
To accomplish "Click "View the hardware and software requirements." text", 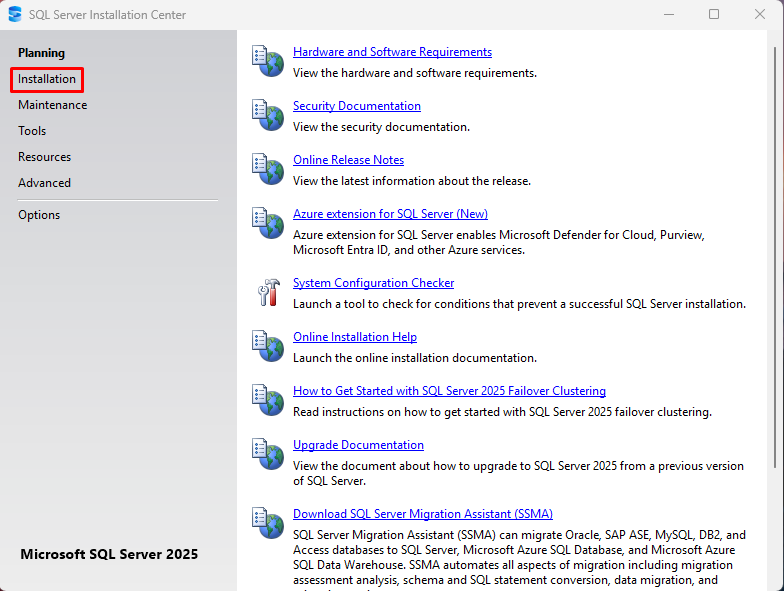I will coord(415,73).
